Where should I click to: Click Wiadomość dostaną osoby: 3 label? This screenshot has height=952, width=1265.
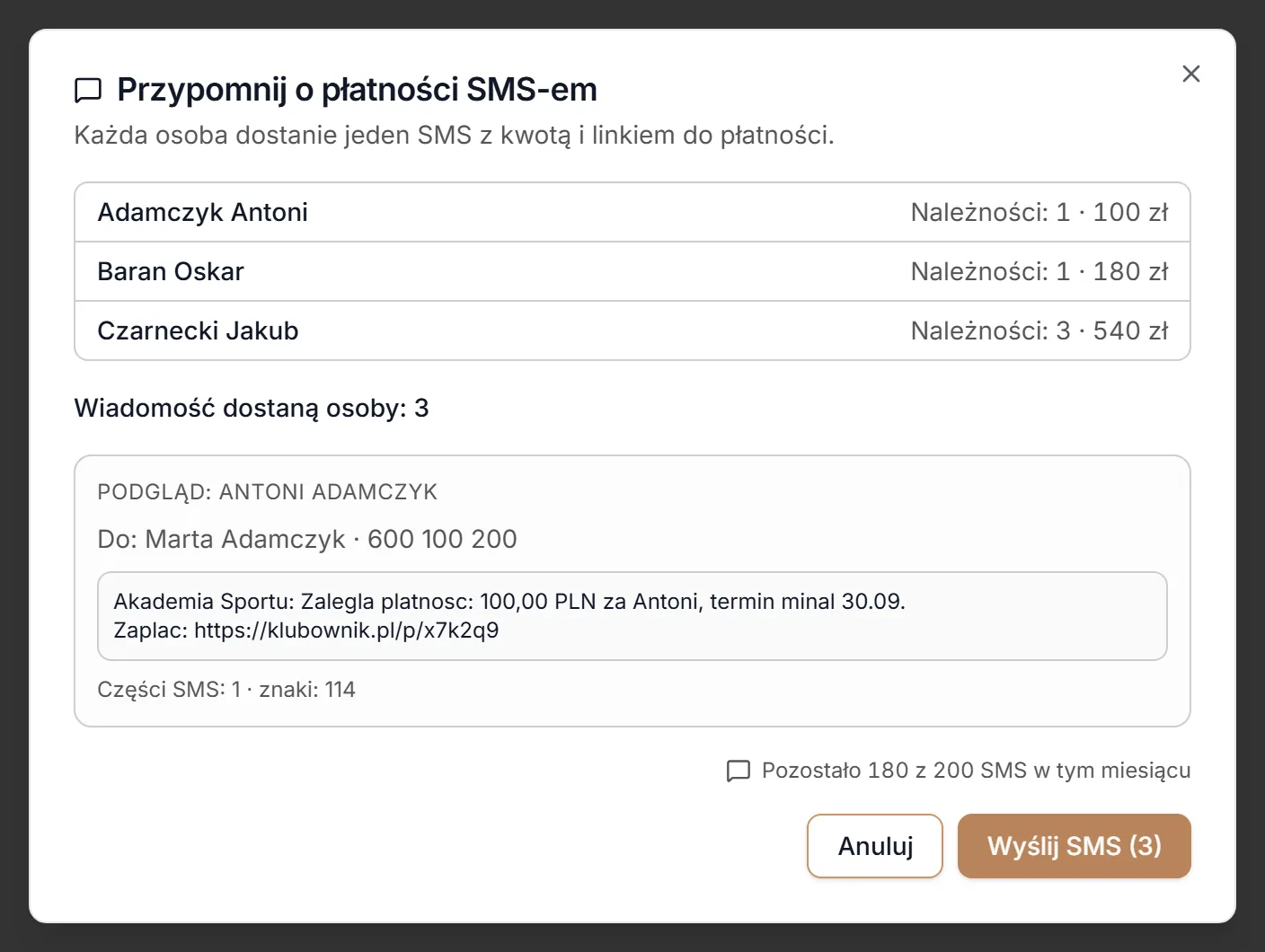(x=252, y=409)
